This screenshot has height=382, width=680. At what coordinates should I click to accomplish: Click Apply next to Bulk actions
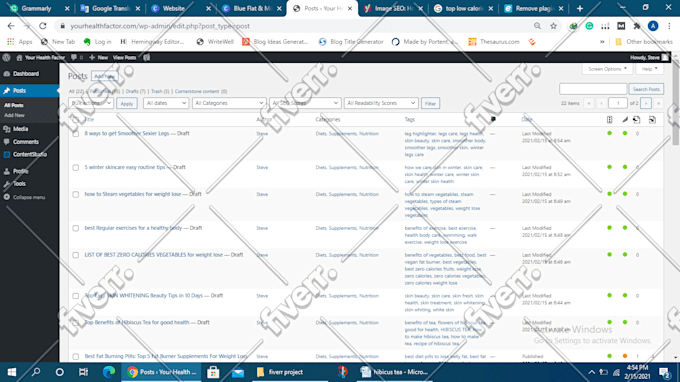tap(127, 103)
